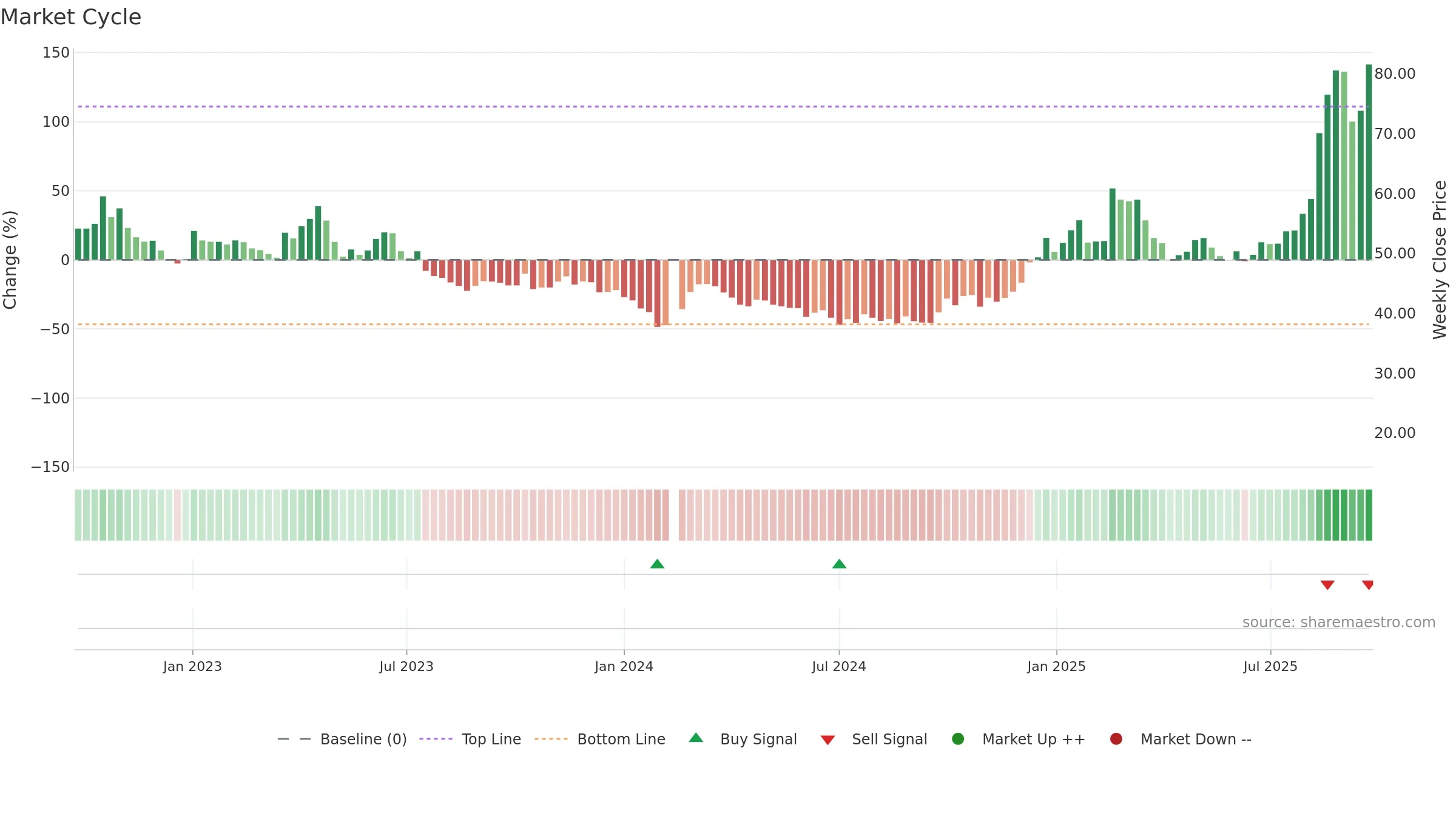
Task: Click the Market Cycle chart title
Action: coord(71,17)
